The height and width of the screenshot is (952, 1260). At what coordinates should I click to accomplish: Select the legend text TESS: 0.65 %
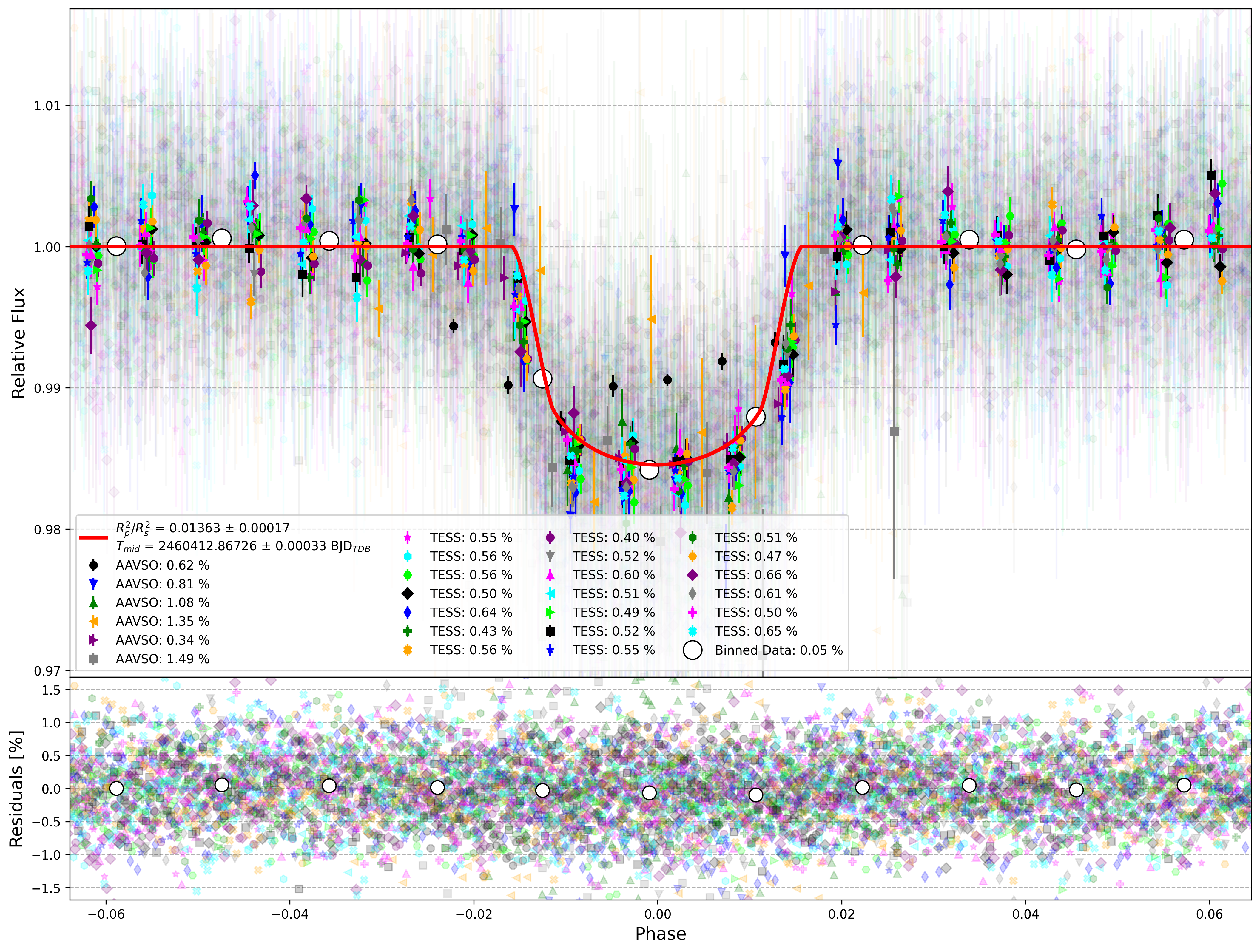[756, 631]
